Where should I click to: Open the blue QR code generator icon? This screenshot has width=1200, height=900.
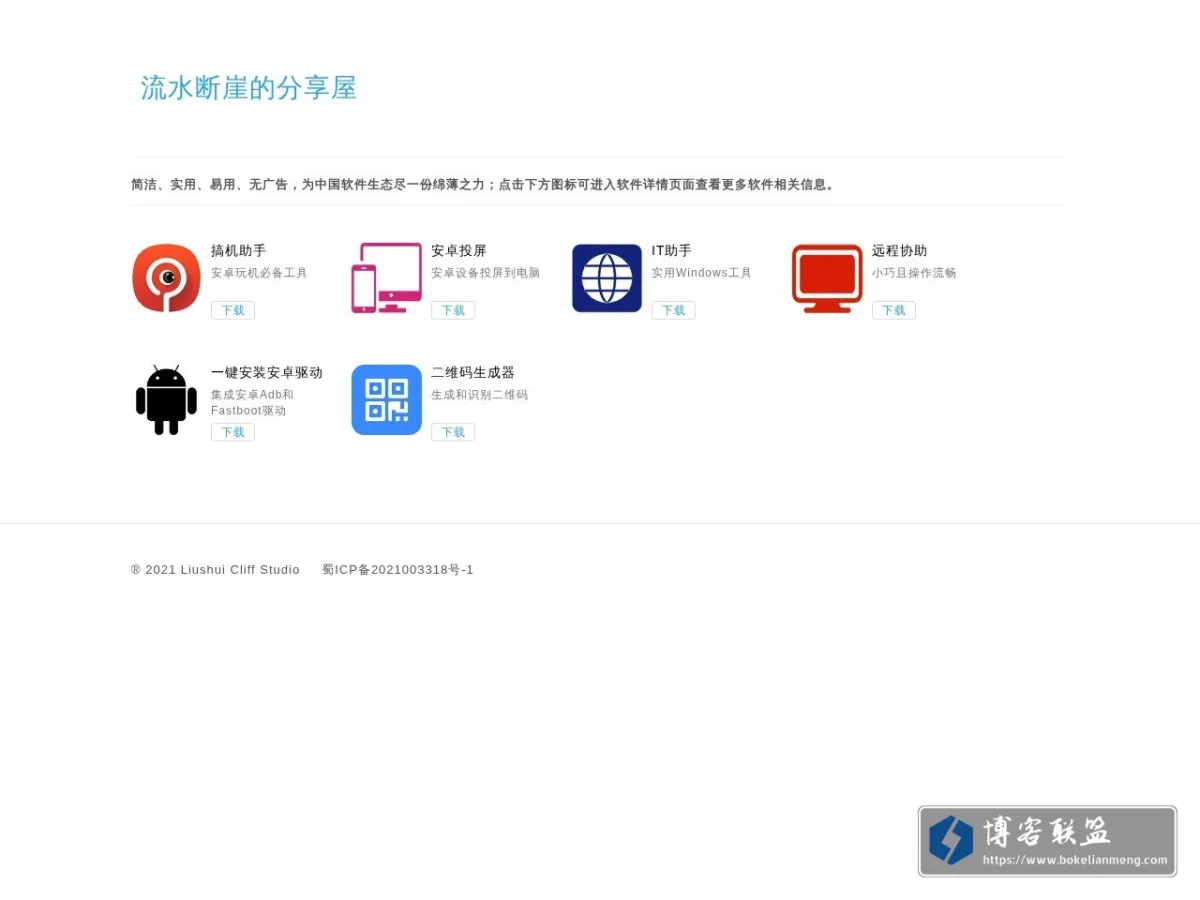[386, 400]
